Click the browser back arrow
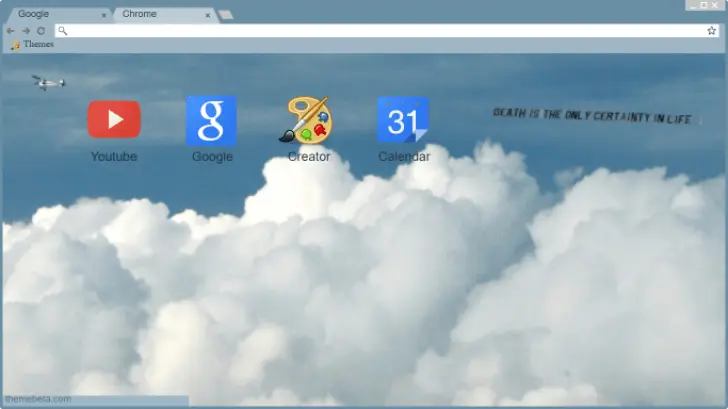728x409 pixels. [x=11, y=31]
